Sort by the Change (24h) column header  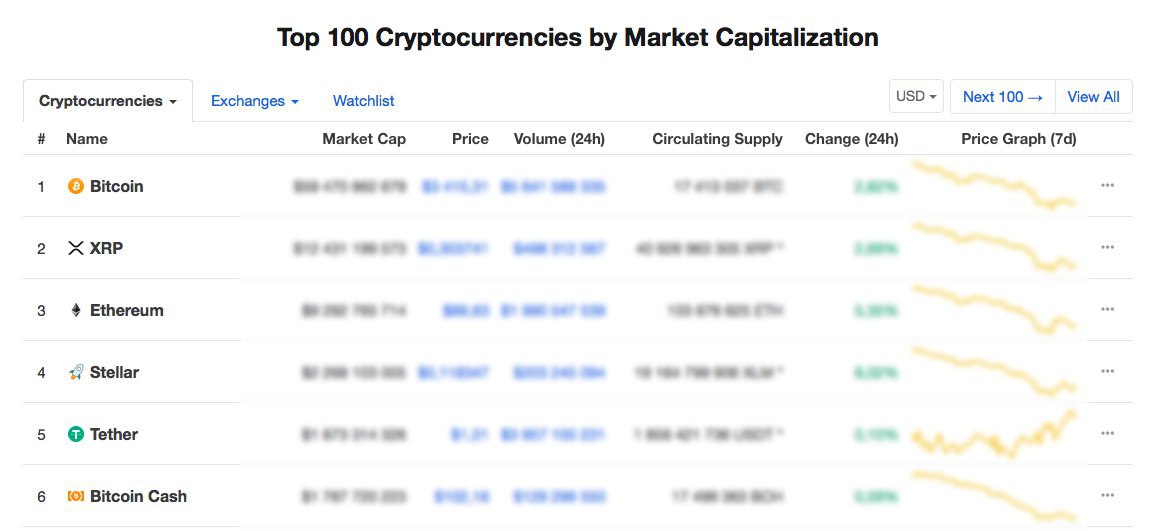click(851, 139)
